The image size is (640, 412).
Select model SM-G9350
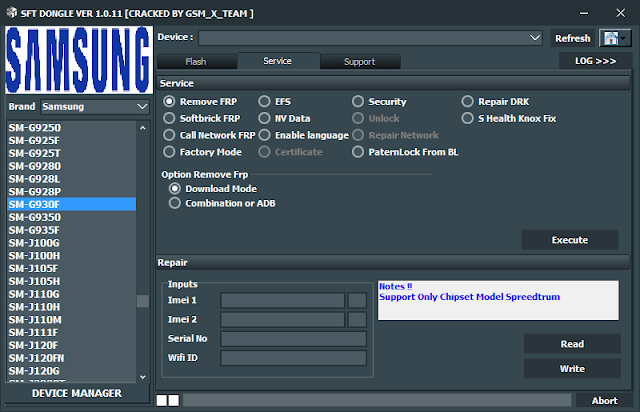click(71, 217)
